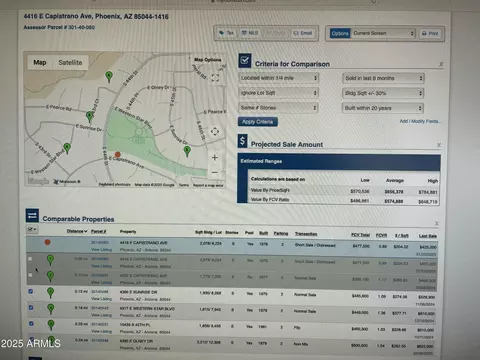Click the red subject marker on Capistrano Ave
The height and width of the screenshot is (360, 480).
tap(118, 154)
